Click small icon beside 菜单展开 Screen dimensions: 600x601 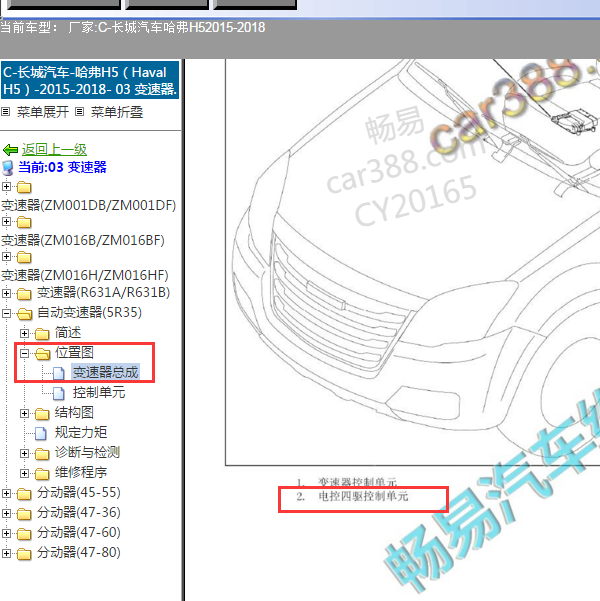tap(5, 112)
